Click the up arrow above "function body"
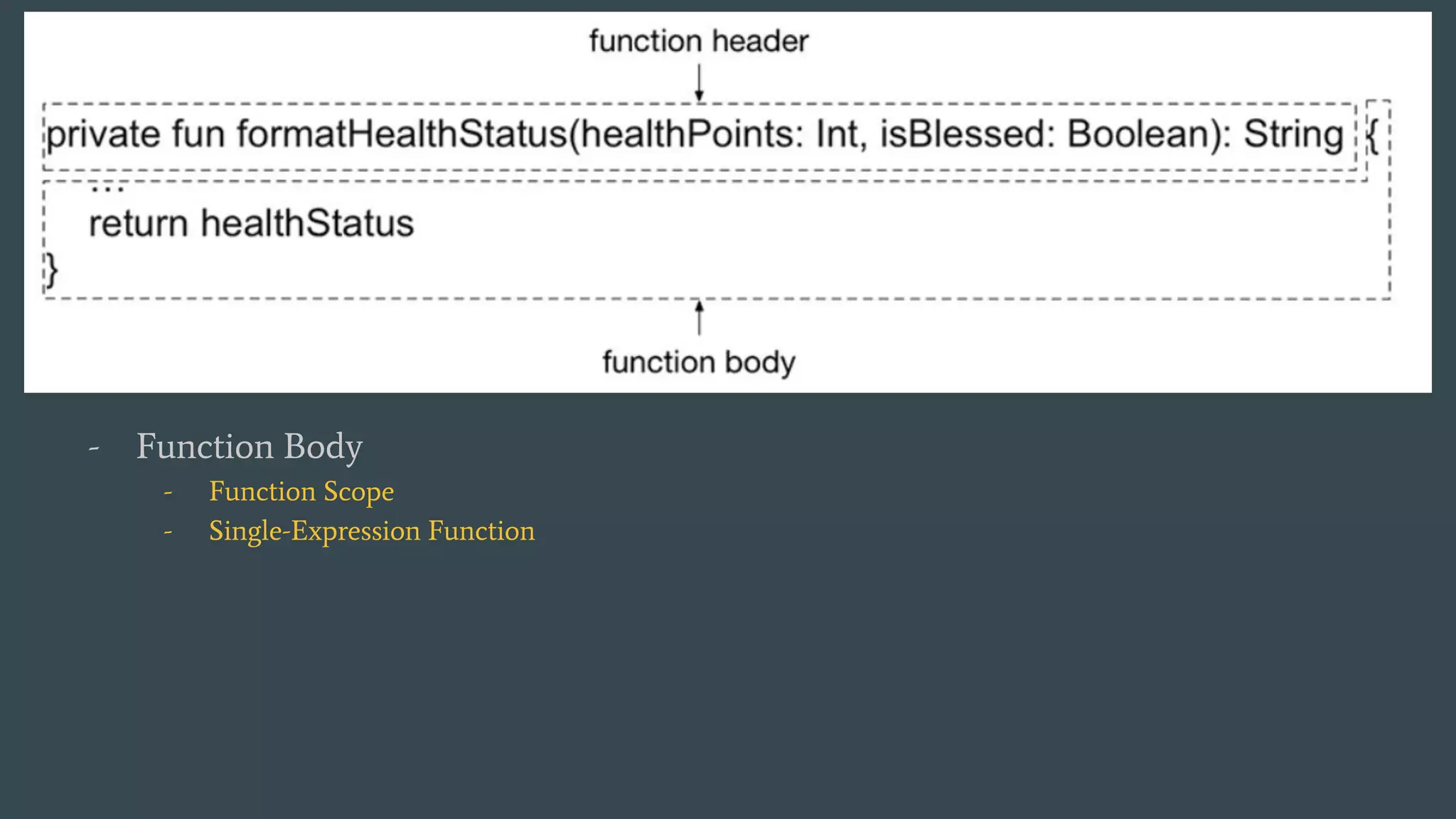 click(x=699, y=317)
